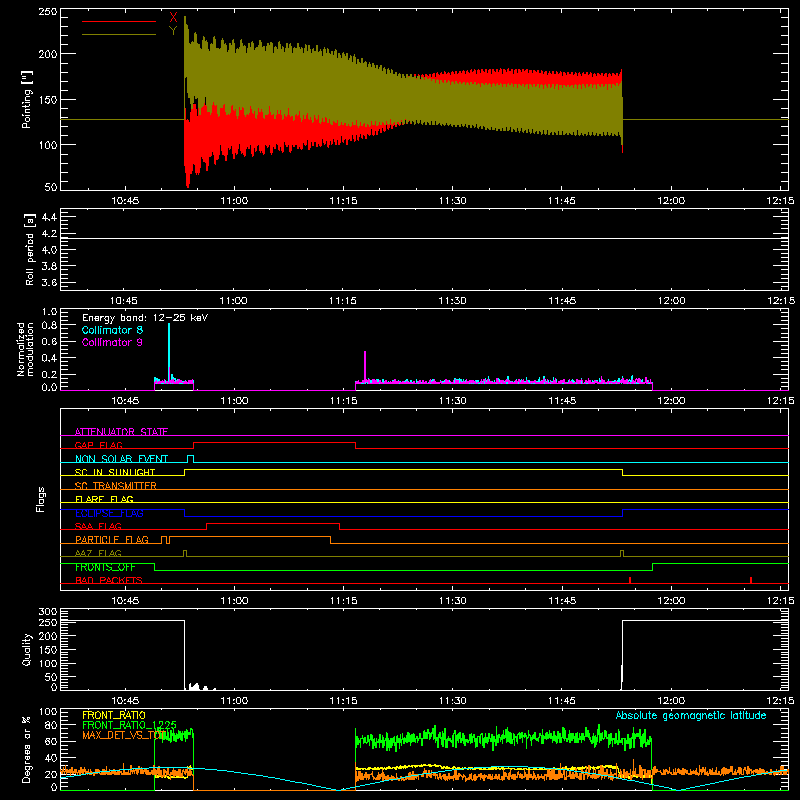The image size is (800, 800).
Task: Select the SC_TRANSMITTER flag label
Action: pyautogui.click(x=116, y=486)
